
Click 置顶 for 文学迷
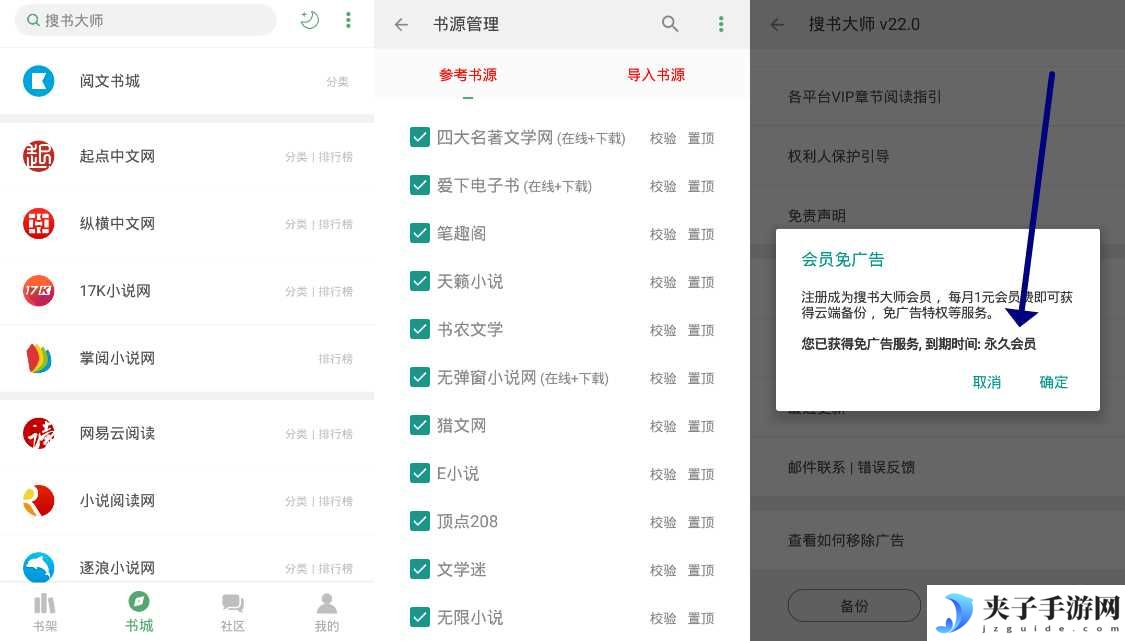point(701,571)
